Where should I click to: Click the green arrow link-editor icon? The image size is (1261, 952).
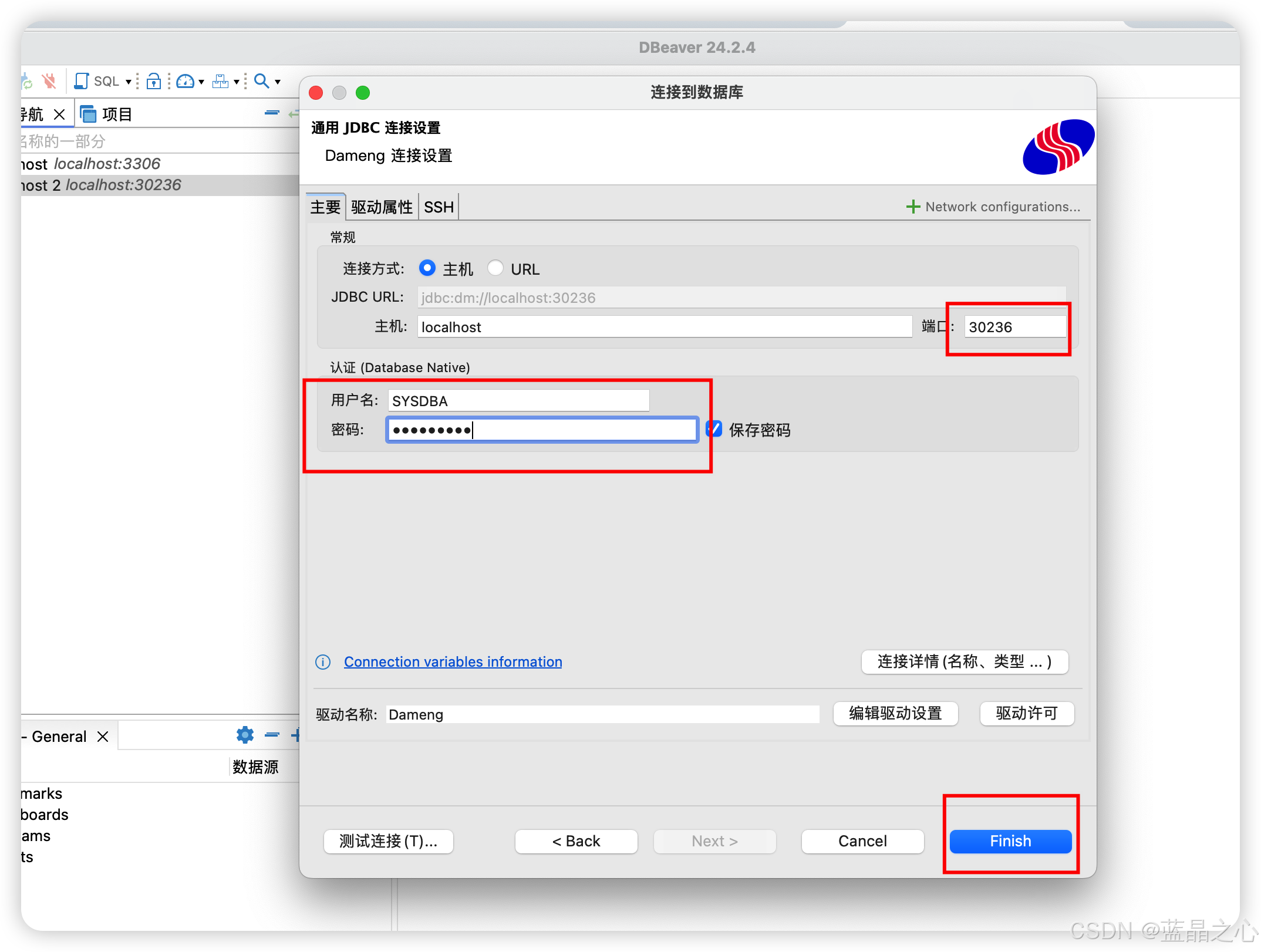click(x=294, y=113)
